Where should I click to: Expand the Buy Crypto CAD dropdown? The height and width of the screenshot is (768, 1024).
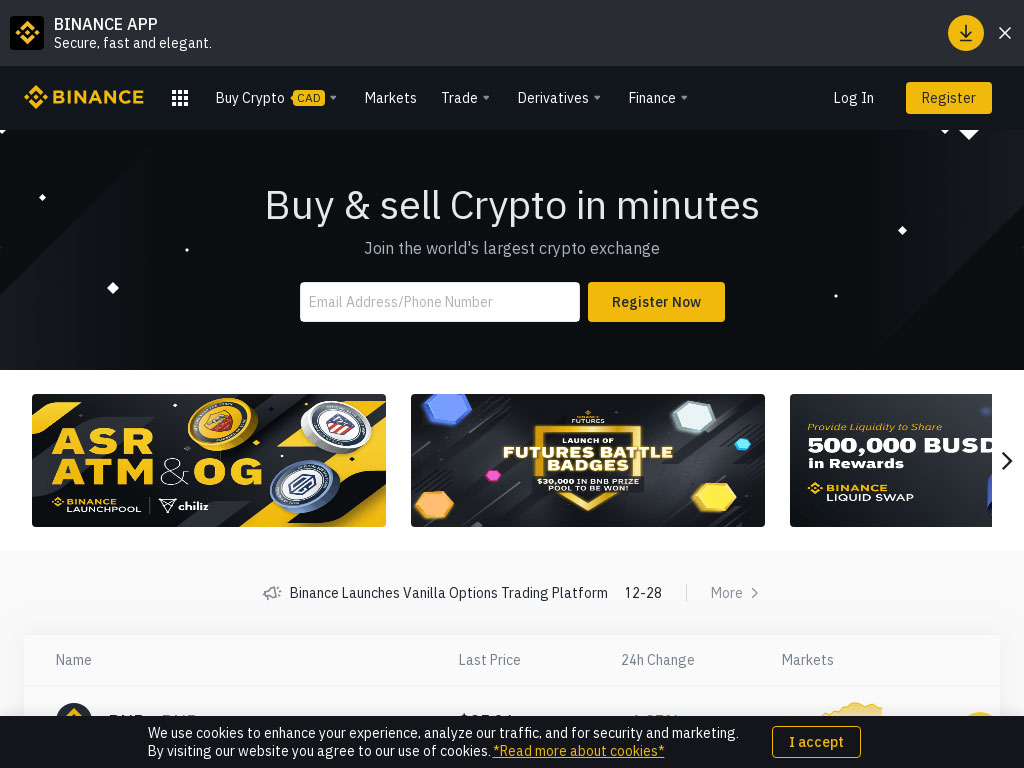(x=276, y=98)
